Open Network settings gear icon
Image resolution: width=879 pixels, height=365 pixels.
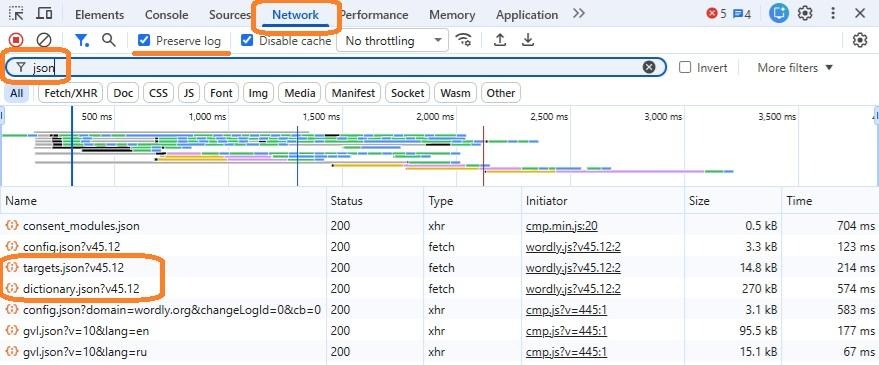(x=860, y=40)
